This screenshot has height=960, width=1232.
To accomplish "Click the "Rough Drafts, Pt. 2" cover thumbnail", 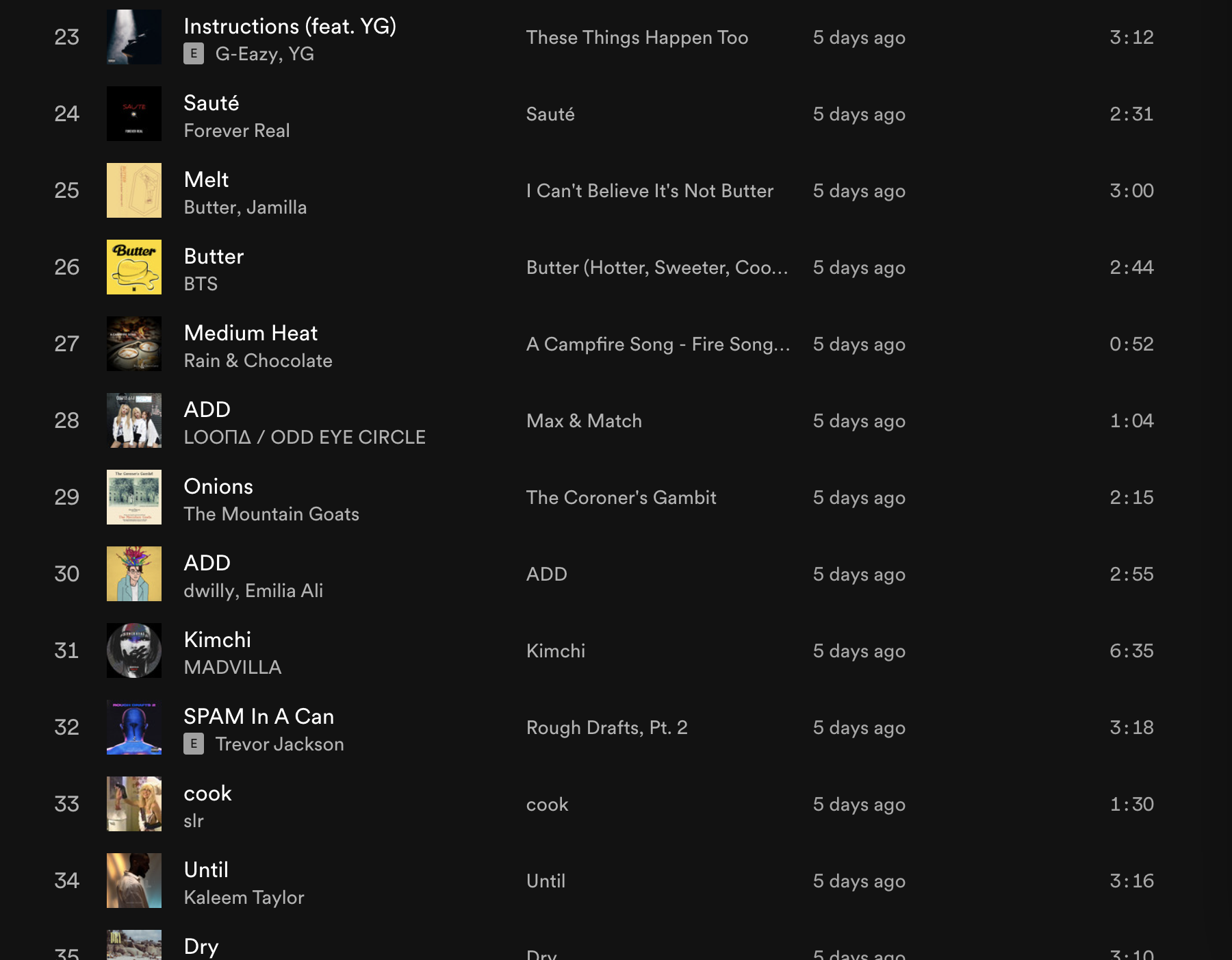I will click(x=133, y=727).
